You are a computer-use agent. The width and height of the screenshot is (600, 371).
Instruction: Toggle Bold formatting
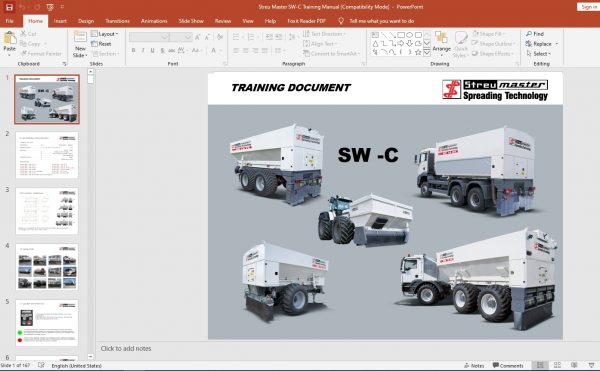click(x=133, y=50)
